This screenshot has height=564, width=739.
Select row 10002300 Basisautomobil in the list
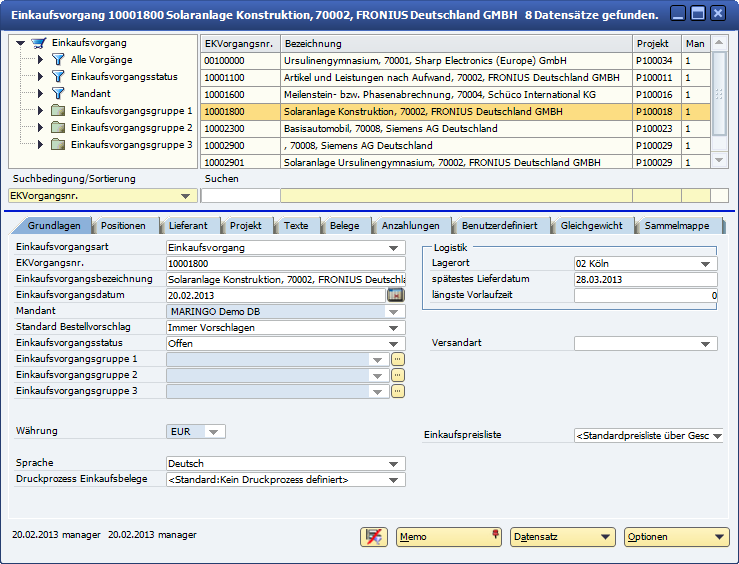(400, 129)
